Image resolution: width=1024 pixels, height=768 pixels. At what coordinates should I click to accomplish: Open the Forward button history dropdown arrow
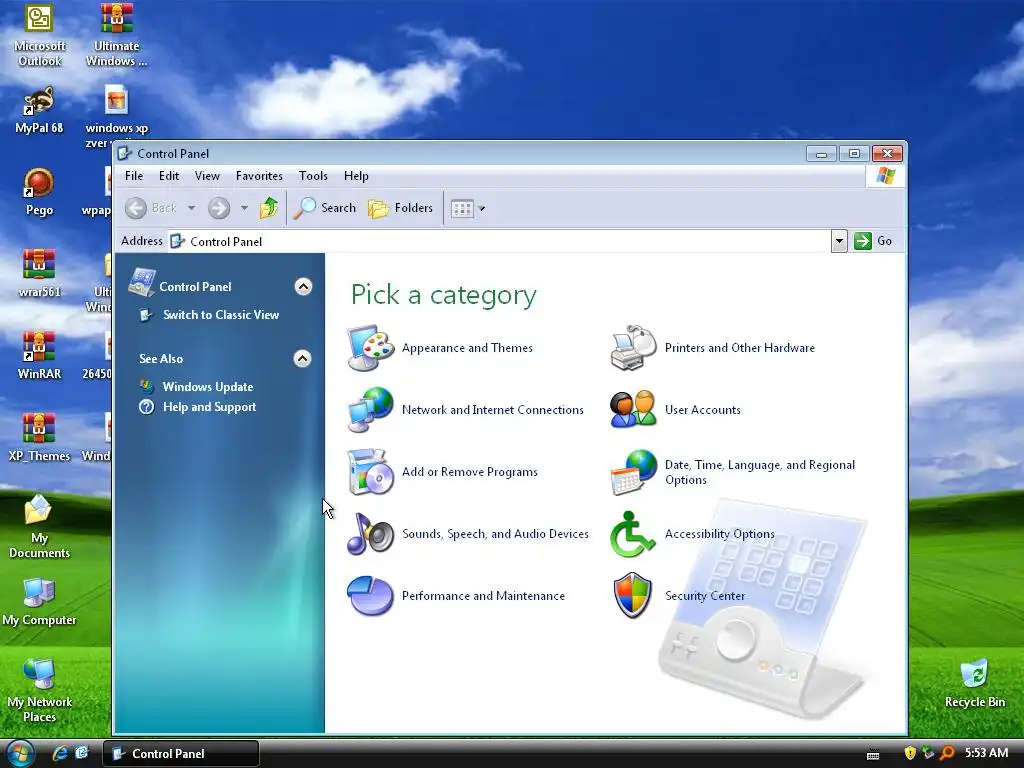(244, 208)
